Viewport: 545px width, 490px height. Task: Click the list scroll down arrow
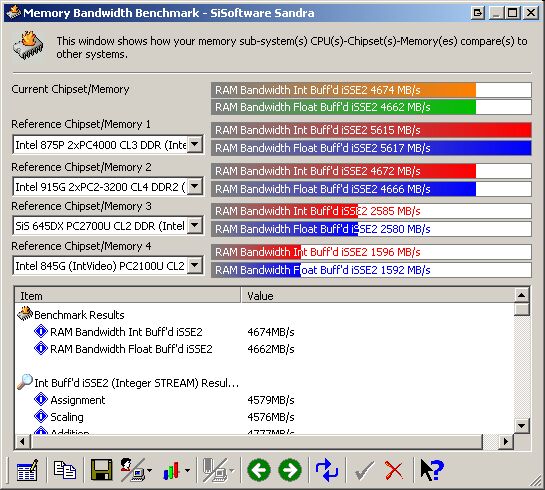pyautogui.click(x=521, y=426)
